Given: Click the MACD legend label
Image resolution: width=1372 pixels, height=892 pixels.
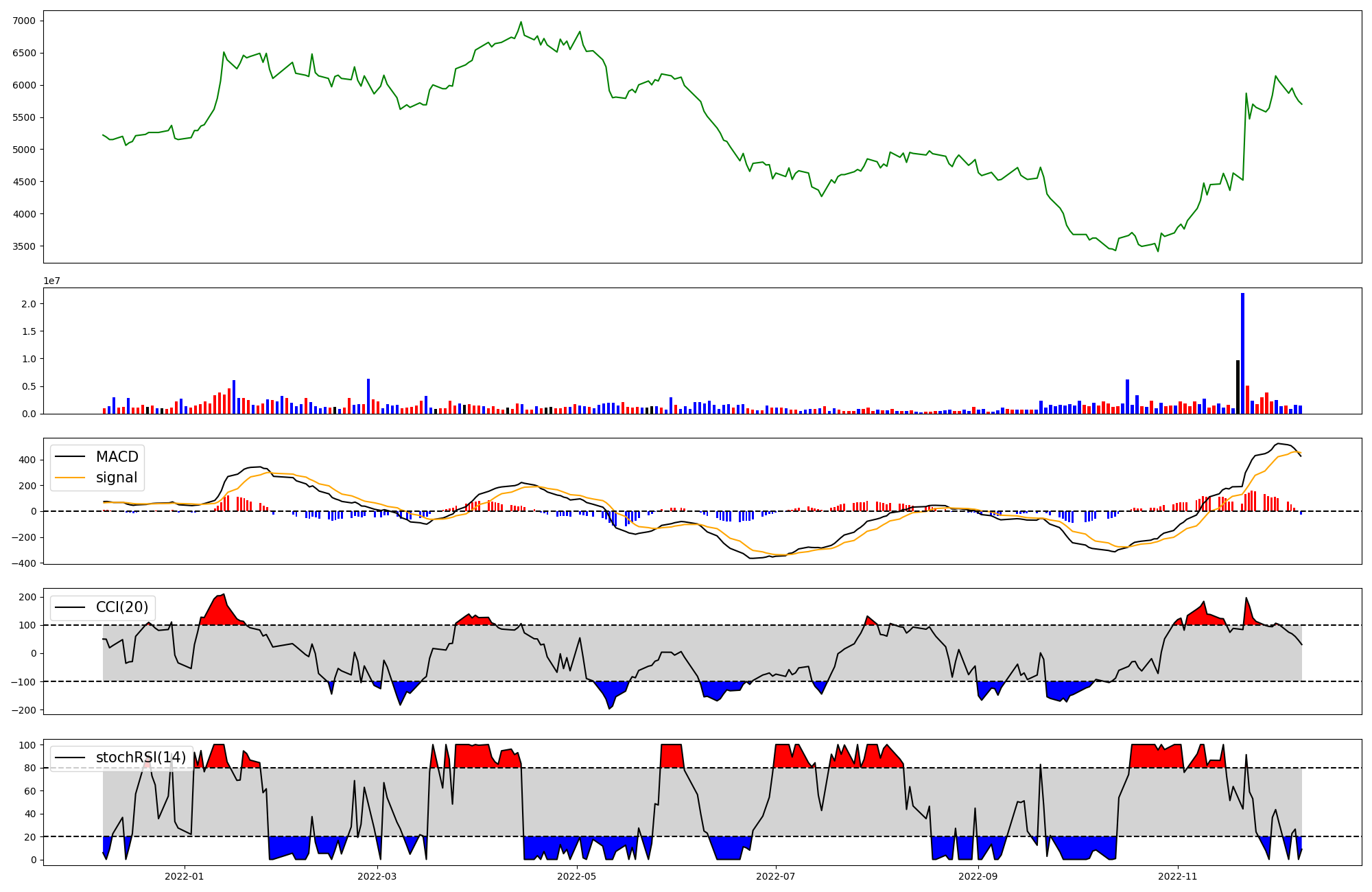Looking at the screenshot, I should pos(117,457).
